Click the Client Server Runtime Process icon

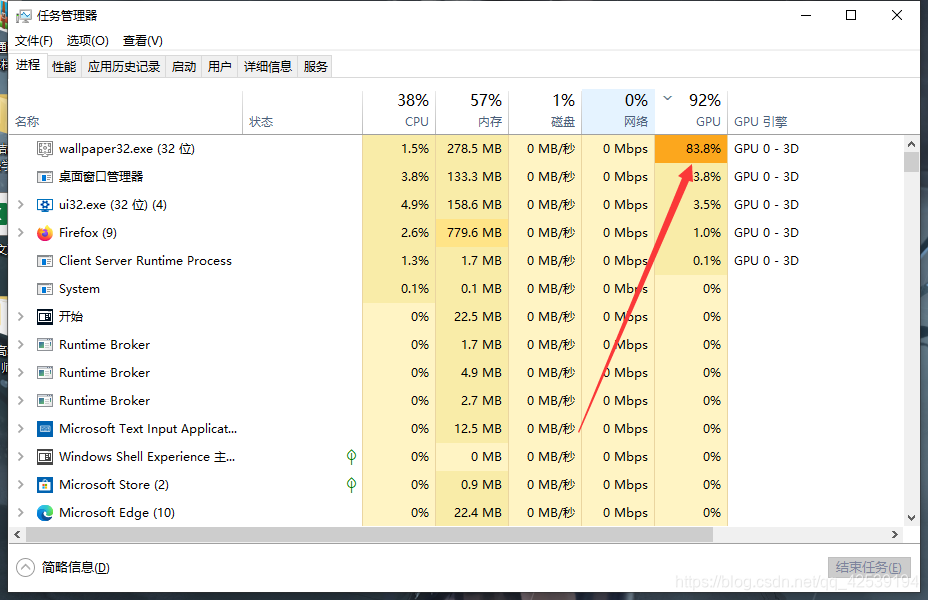pyautogui.click(x=44, y=261)
